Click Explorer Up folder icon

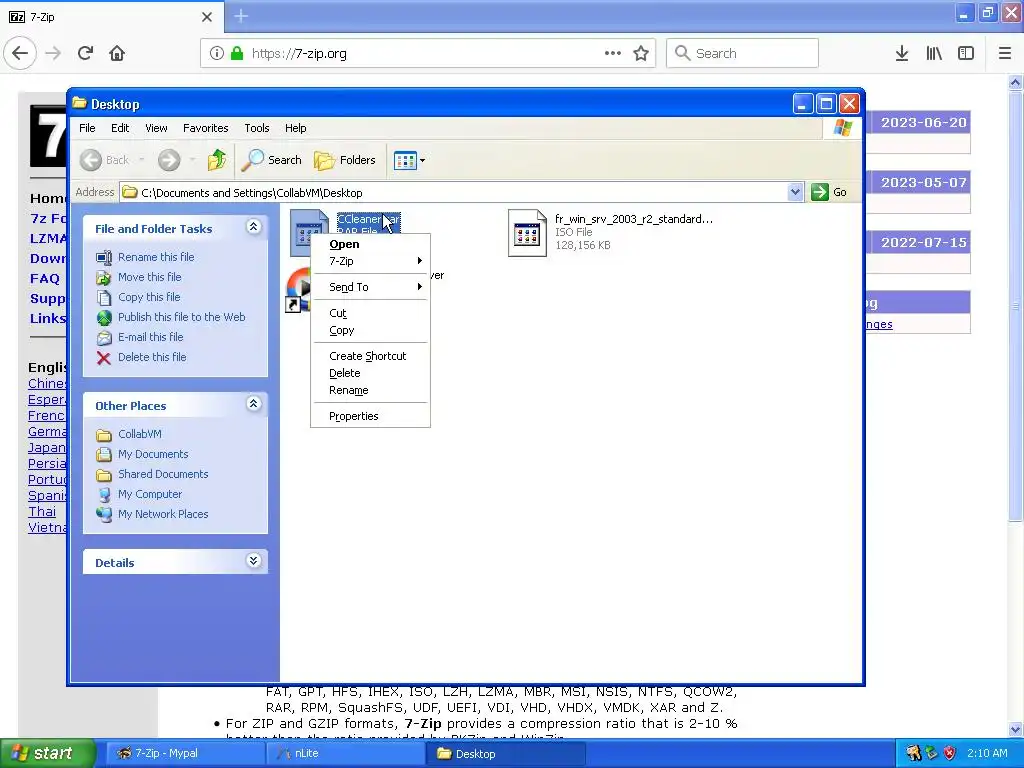click(x=217, y=159)
